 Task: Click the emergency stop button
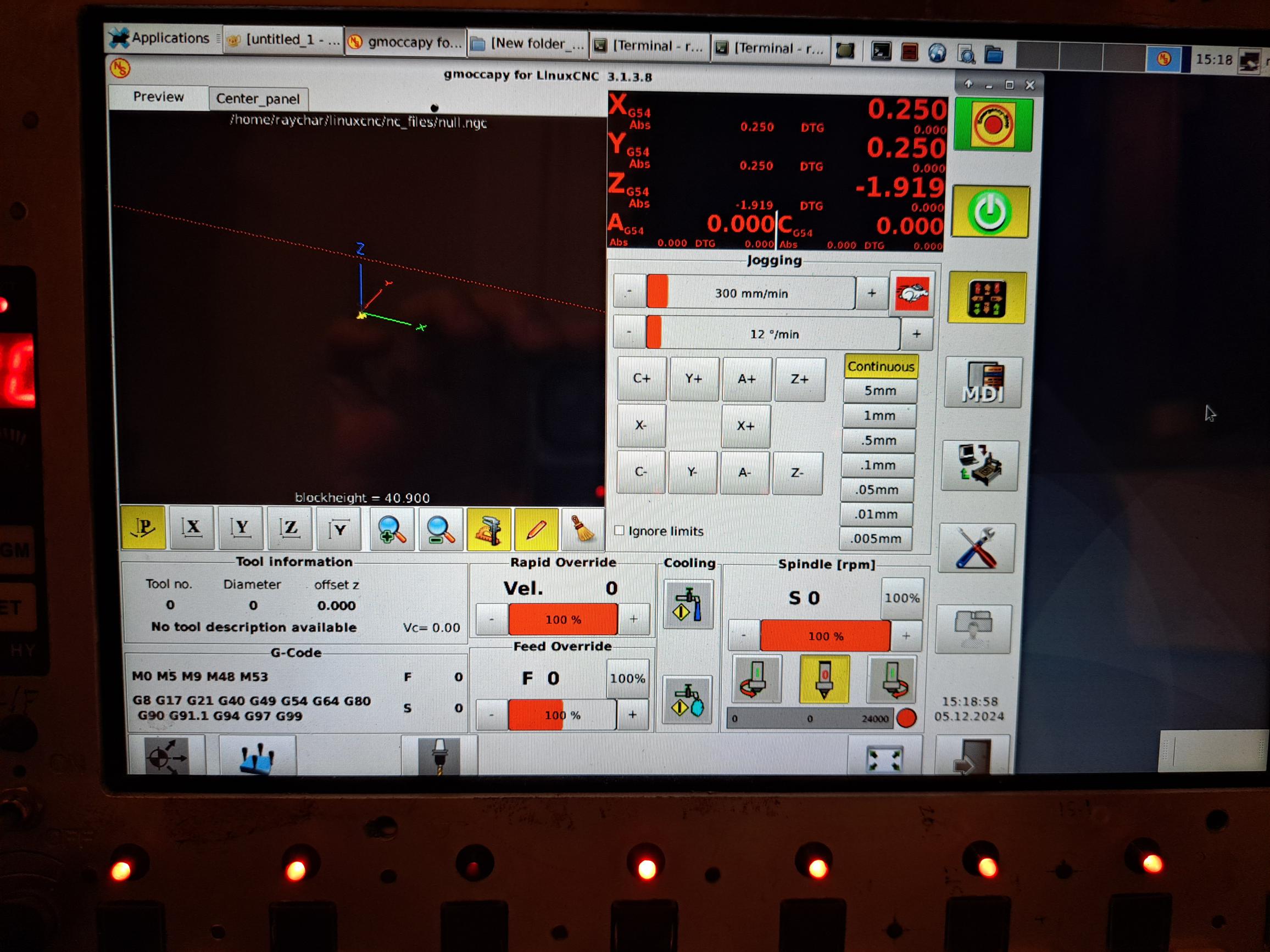click(993, 125)
